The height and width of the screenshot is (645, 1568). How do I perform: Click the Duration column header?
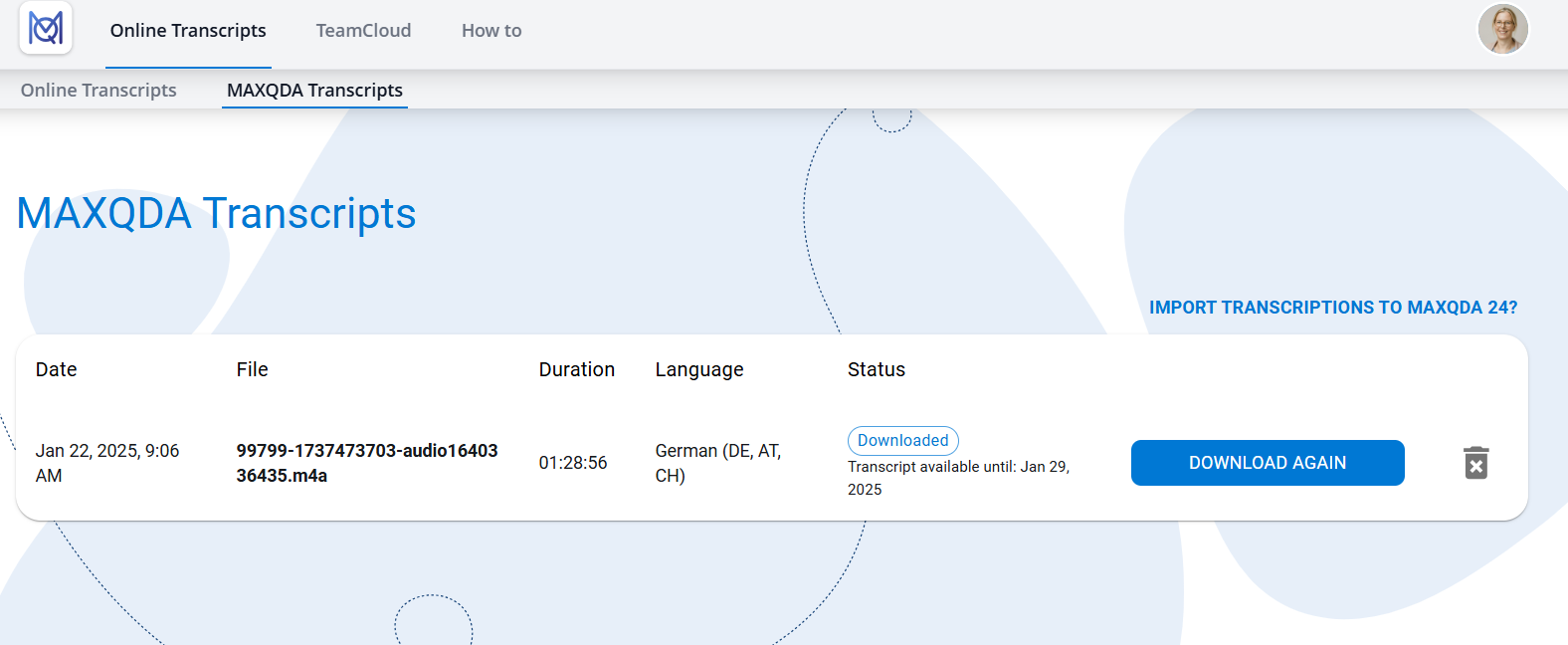pyautogui.click(x=576, y=369)
